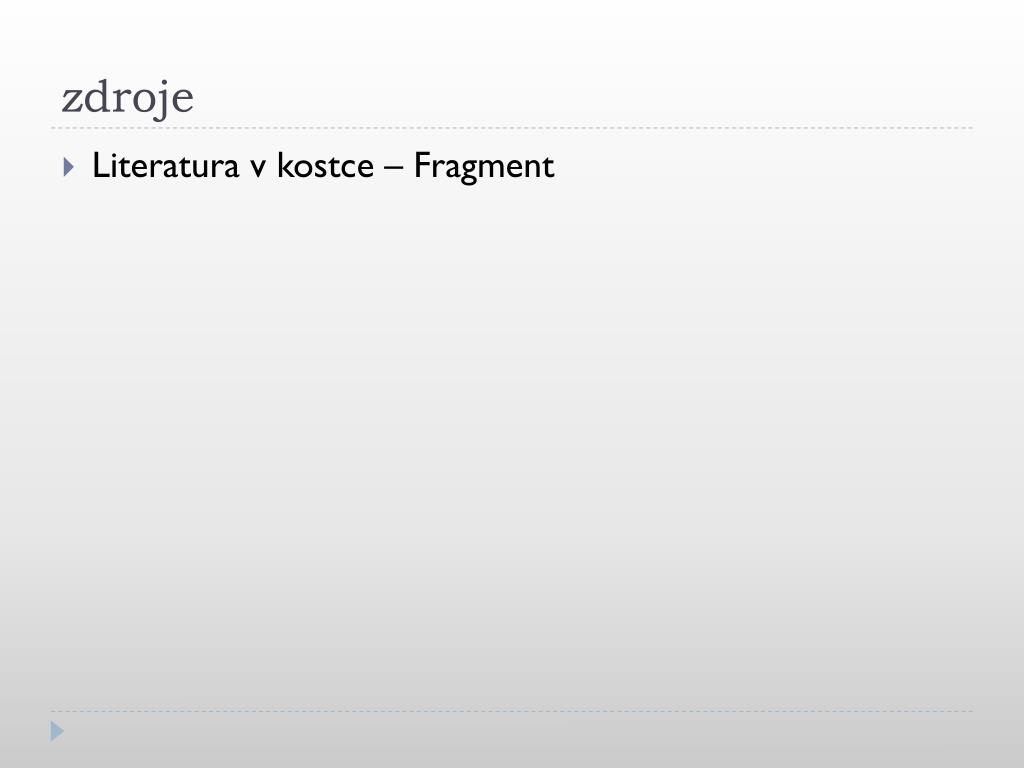This screenshot has height=768, width=1024.
Task: Click the dashed line above the footer
Action: click(x=512, y=711)
